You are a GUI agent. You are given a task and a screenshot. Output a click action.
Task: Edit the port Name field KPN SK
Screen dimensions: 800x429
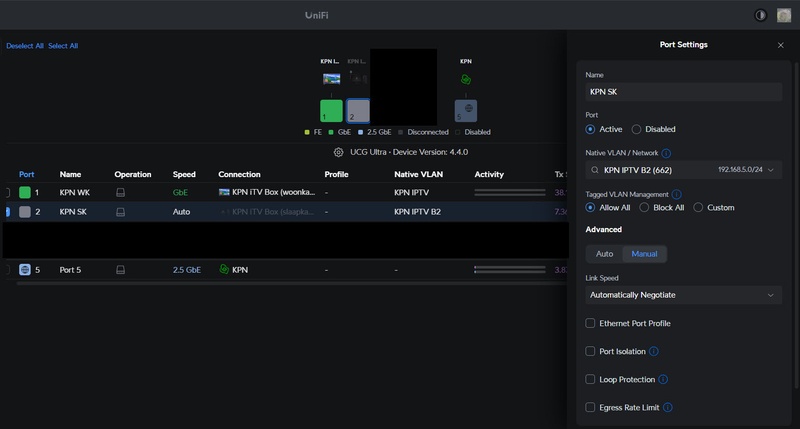[684, 92]
